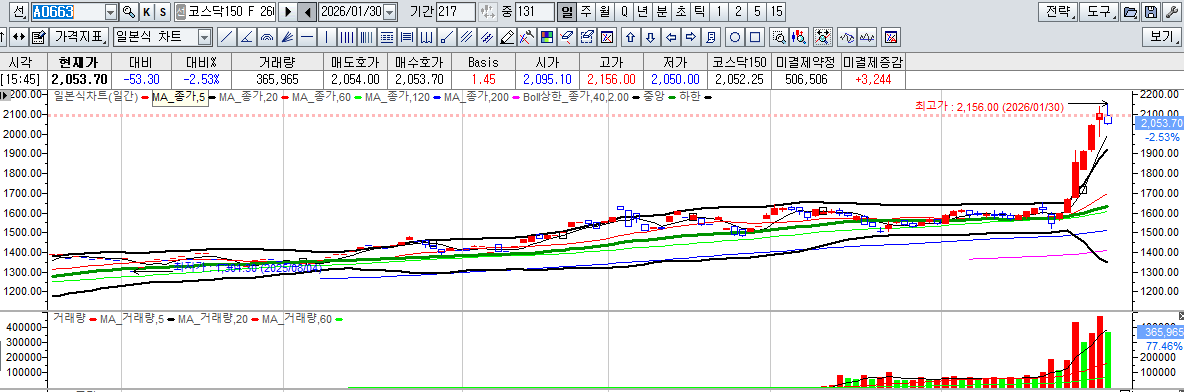
Task: Select the square shape tool
Action: tap(756, 36)
